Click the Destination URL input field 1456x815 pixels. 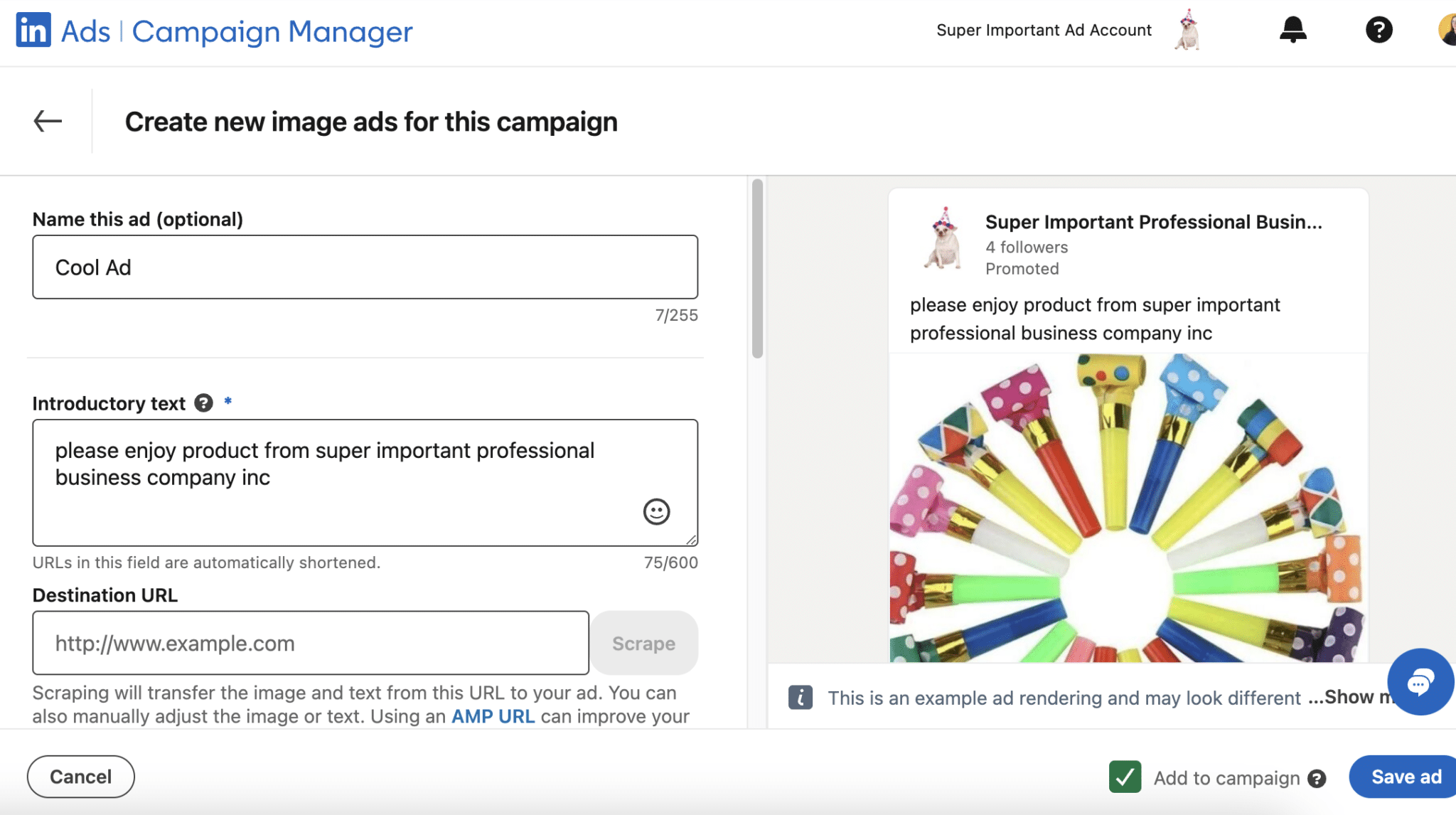(x=311, y=643)
